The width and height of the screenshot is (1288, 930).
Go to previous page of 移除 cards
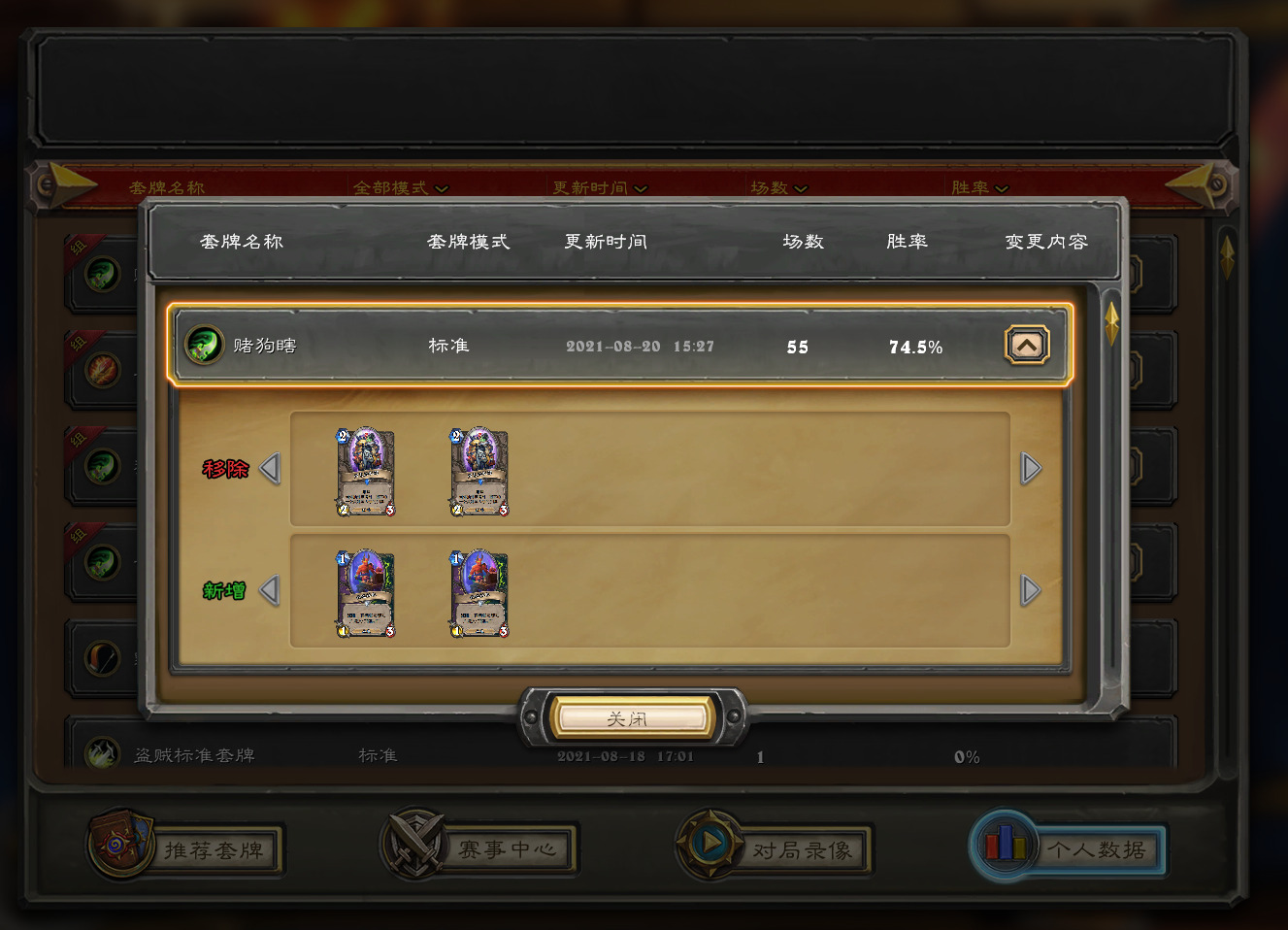[270, 469]
